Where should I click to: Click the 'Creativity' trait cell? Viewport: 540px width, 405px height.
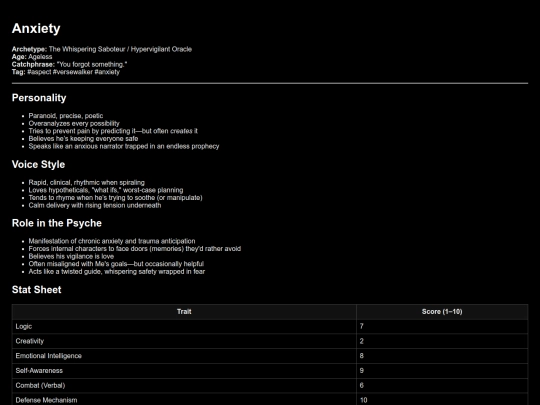point(184,341)
